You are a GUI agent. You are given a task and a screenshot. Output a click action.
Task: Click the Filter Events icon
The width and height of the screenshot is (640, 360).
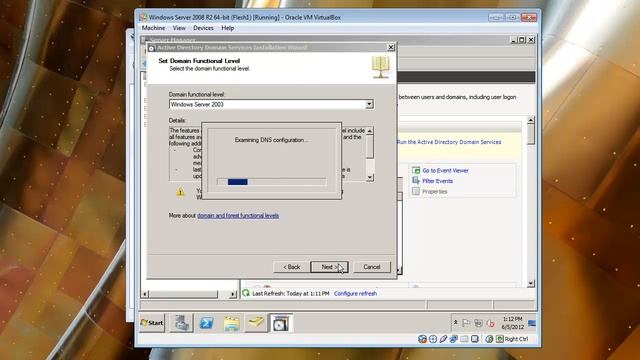[x=416, y=181]
